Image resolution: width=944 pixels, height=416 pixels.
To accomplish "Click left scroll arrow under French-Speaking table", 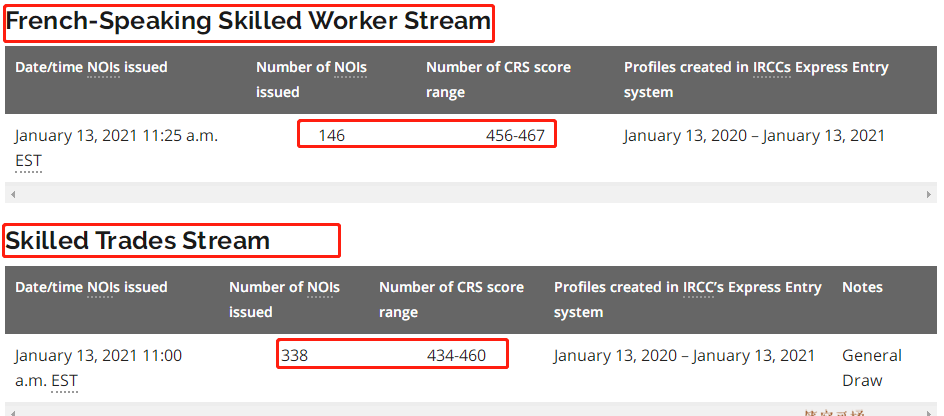I will coord(12,194).
